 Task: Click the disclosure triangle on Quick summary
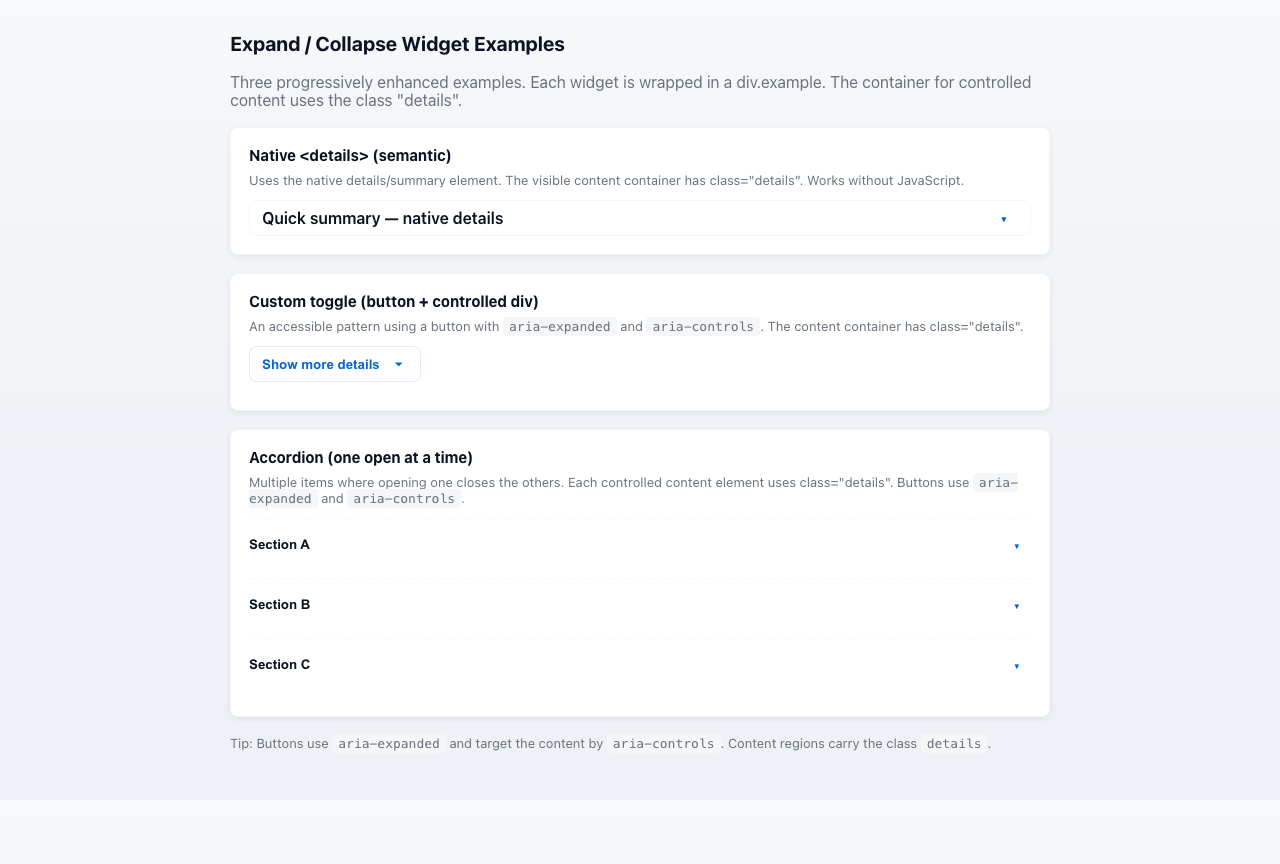click(x=1004, y=218)
